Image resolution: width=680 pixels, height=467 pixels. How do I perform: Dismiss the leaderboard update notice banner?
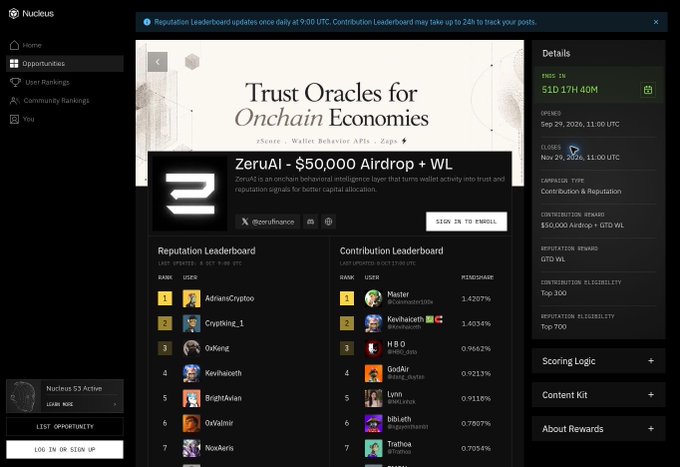click(656, 22)
